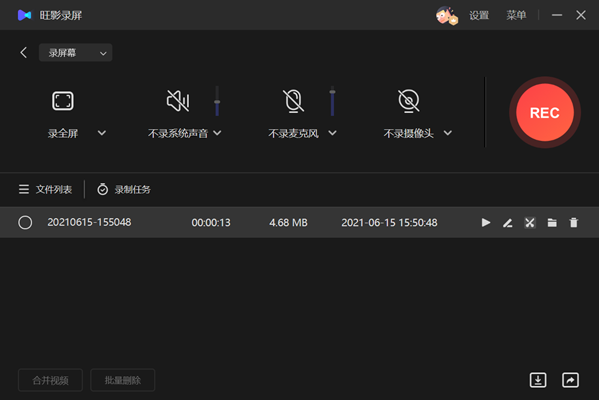Open the 录屏幕 mode dropdown

pos(76,52)
